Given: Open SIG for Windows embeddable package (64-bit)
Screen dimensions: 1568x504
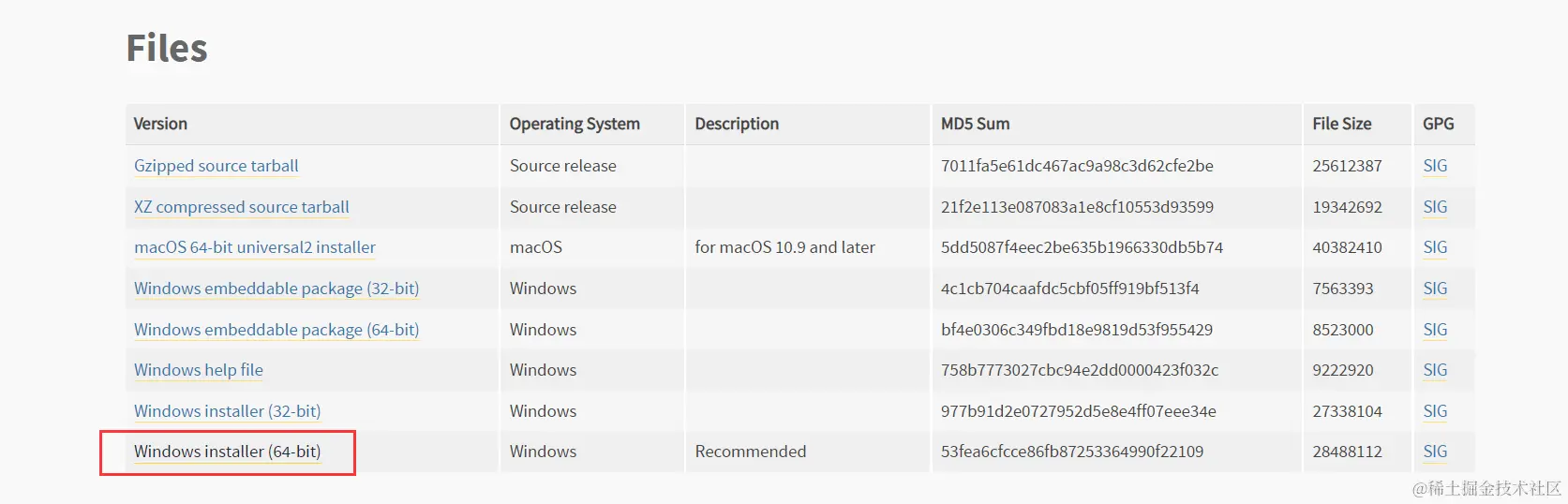Looking at the screenshot, I should point(1434,330).
